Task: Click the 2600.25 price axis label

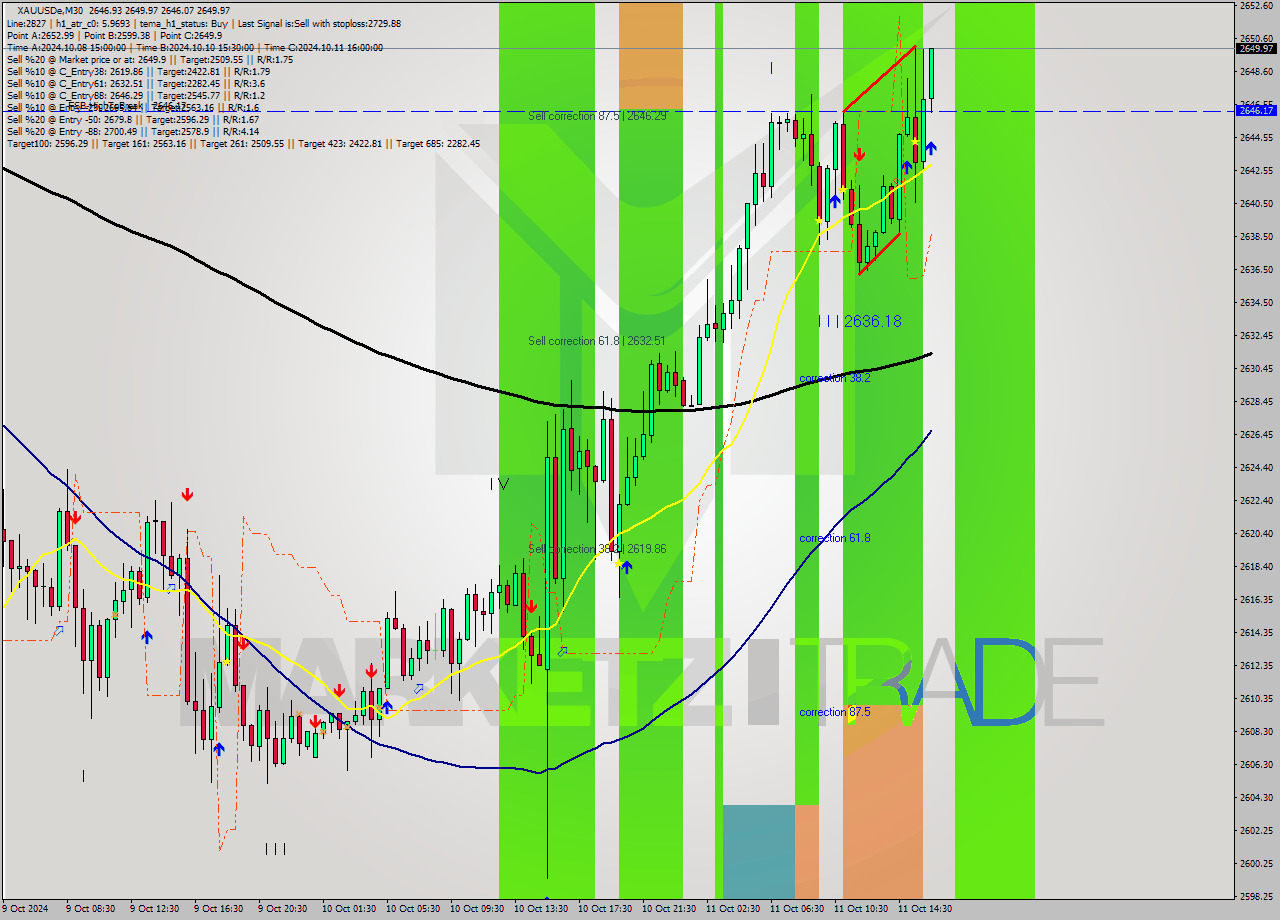Action: coord(1256,864)
